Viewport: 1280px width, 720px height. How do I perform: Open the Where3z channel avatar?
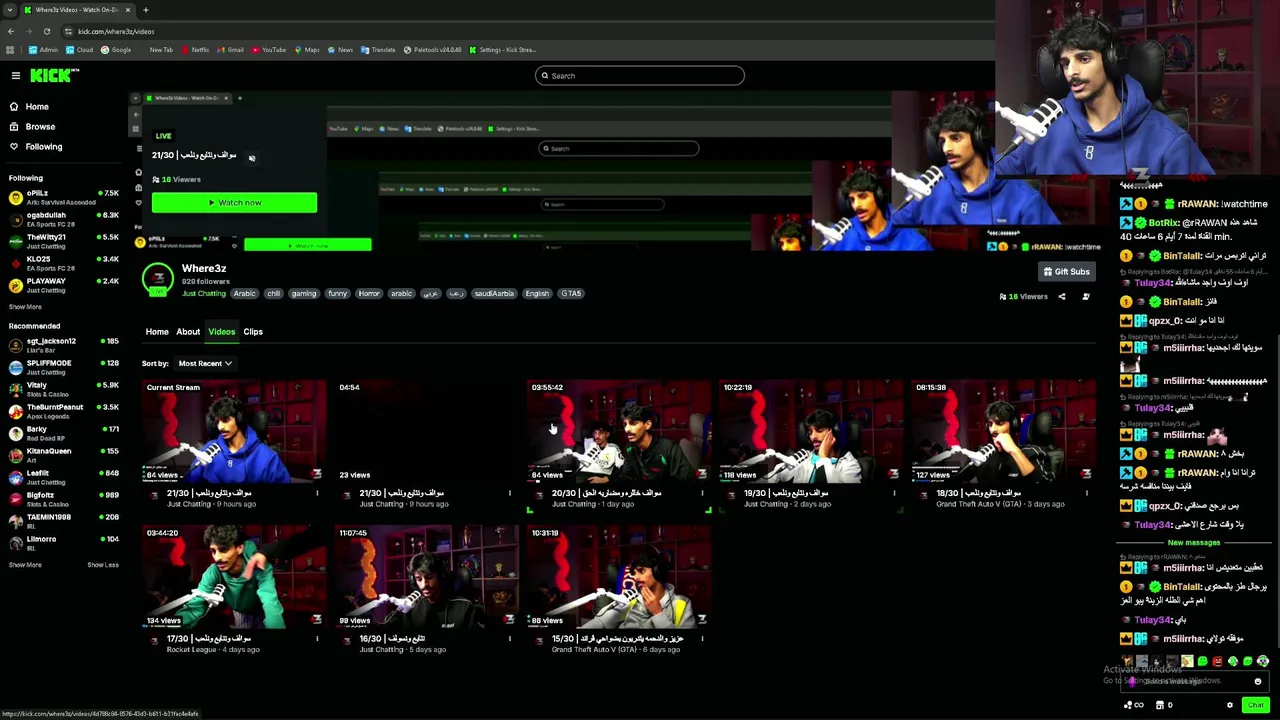click(157, 280)
